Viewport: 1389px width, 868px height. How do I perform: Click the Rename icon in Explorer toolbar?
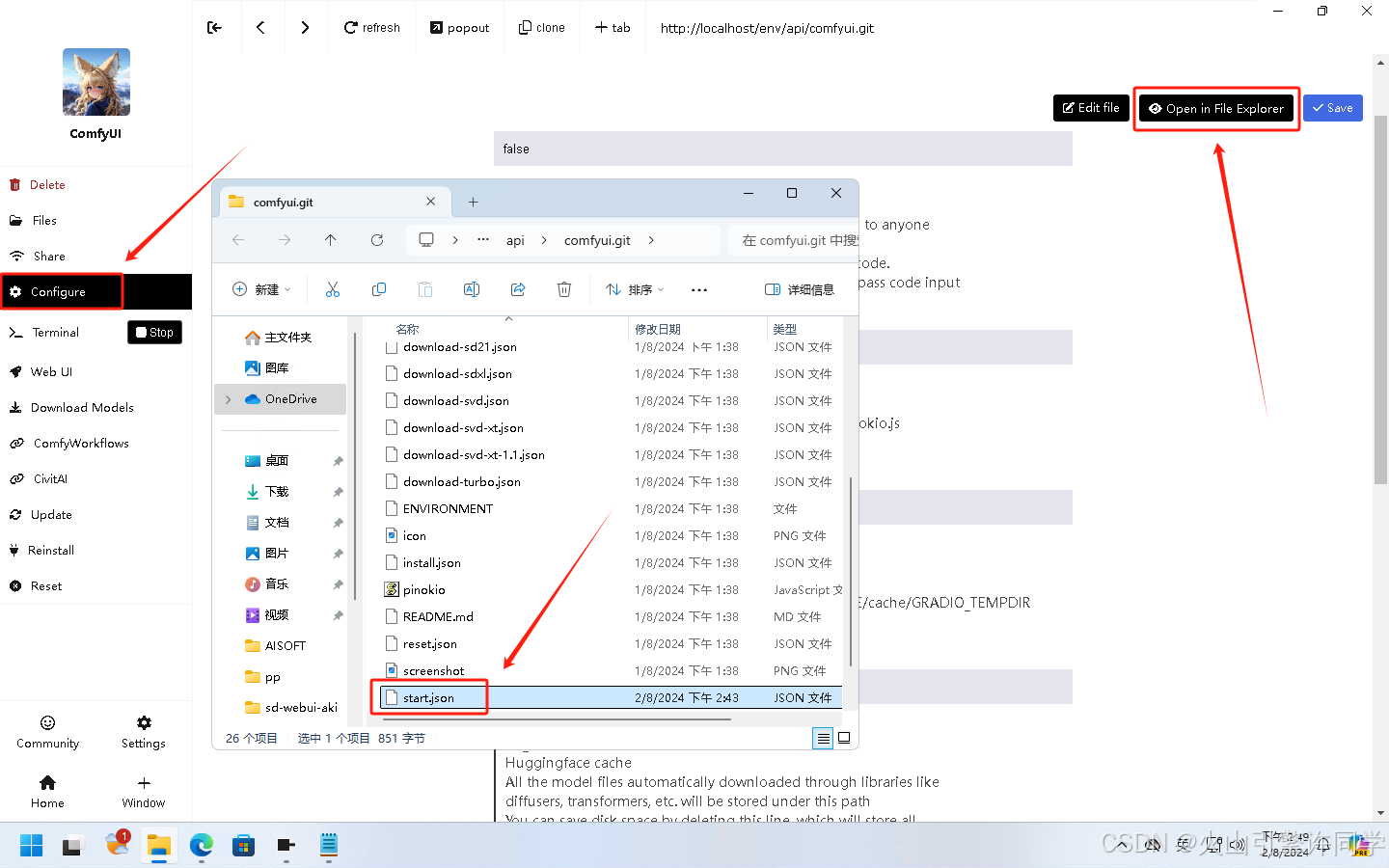click(x=472, y=289)
